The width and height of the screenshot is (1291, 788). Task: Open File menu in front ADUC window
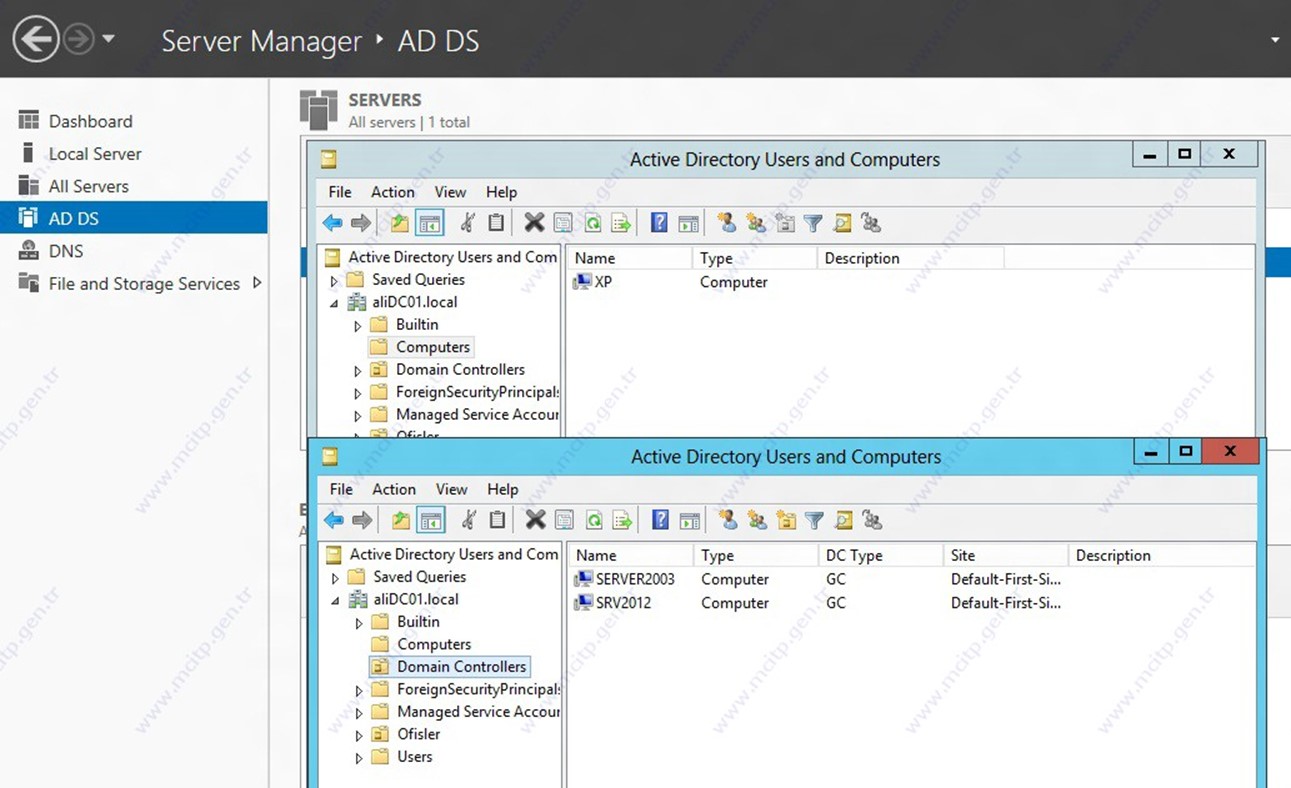342,489
